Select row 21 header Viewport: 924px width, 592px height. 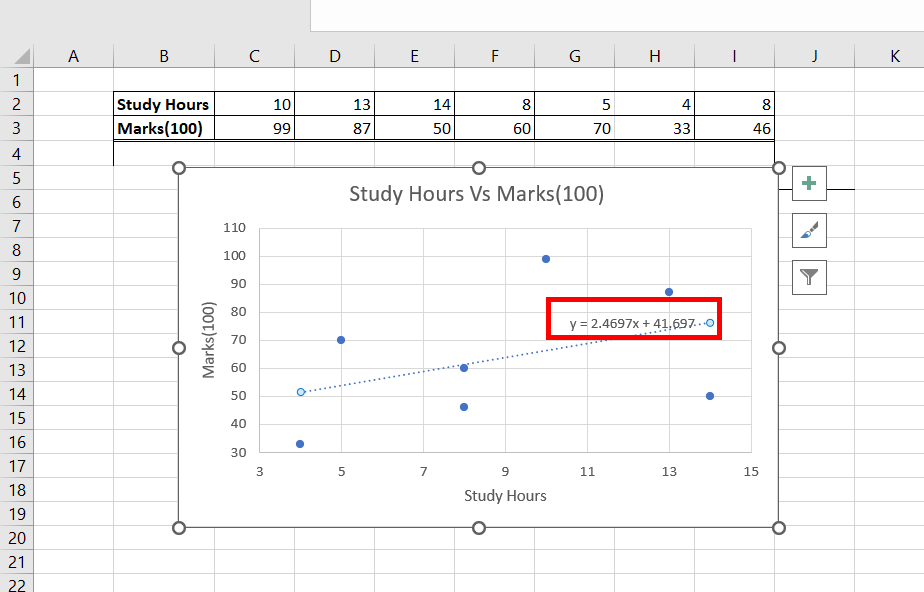16,562
